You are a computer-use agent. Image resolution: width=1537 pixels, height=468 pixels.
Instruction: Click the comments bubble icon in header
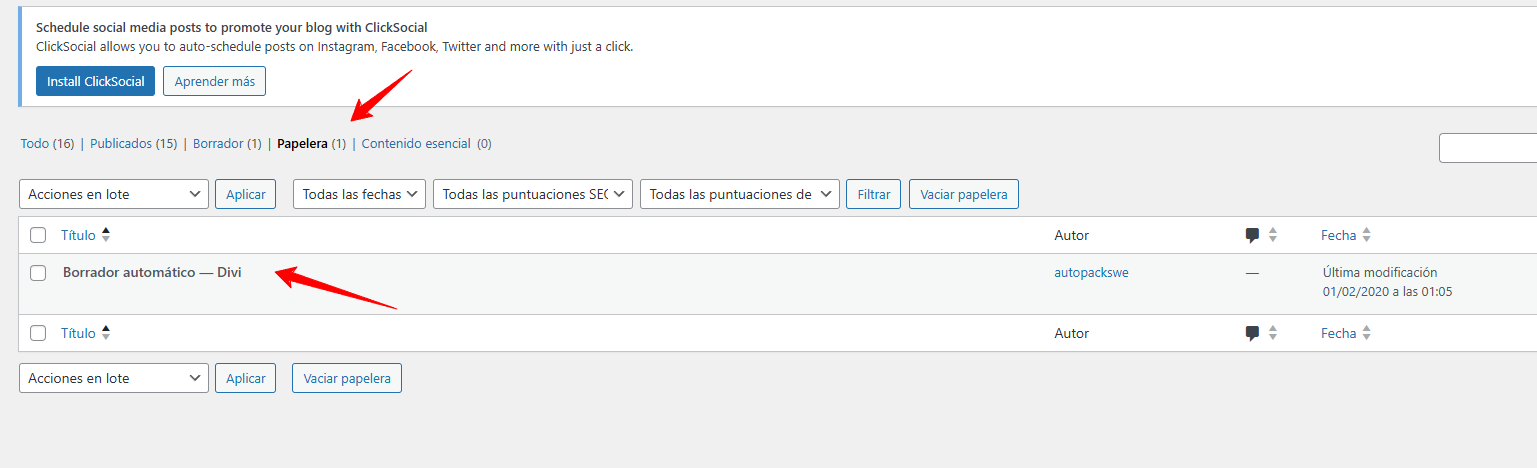(1252, 236)
